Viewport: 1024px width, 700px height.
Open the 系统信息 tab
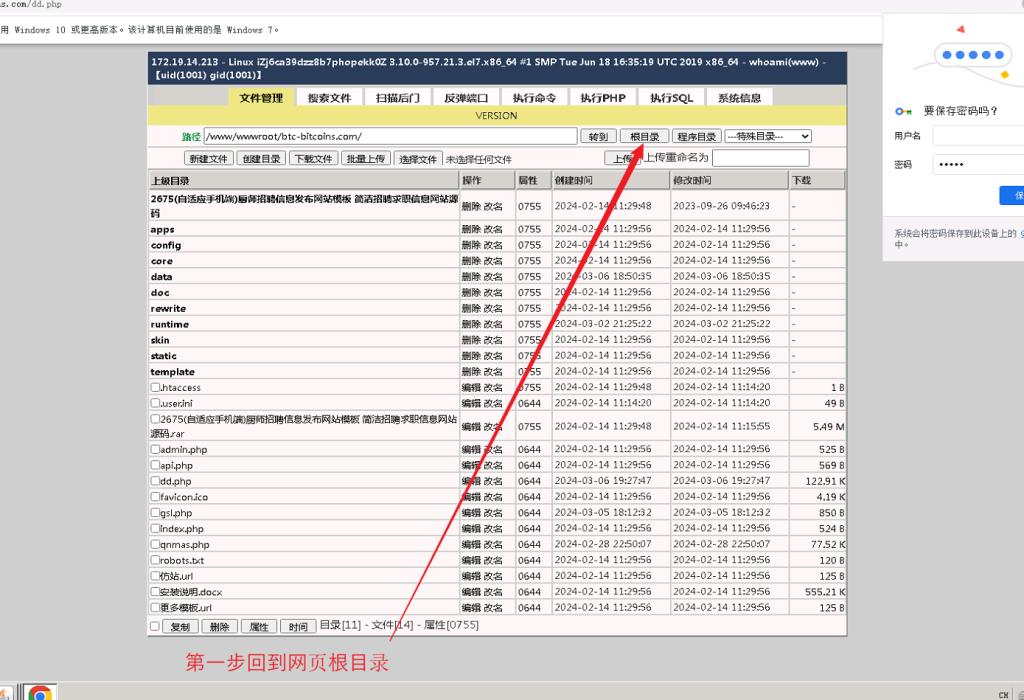pyautogui.click(x=739, y=98)
